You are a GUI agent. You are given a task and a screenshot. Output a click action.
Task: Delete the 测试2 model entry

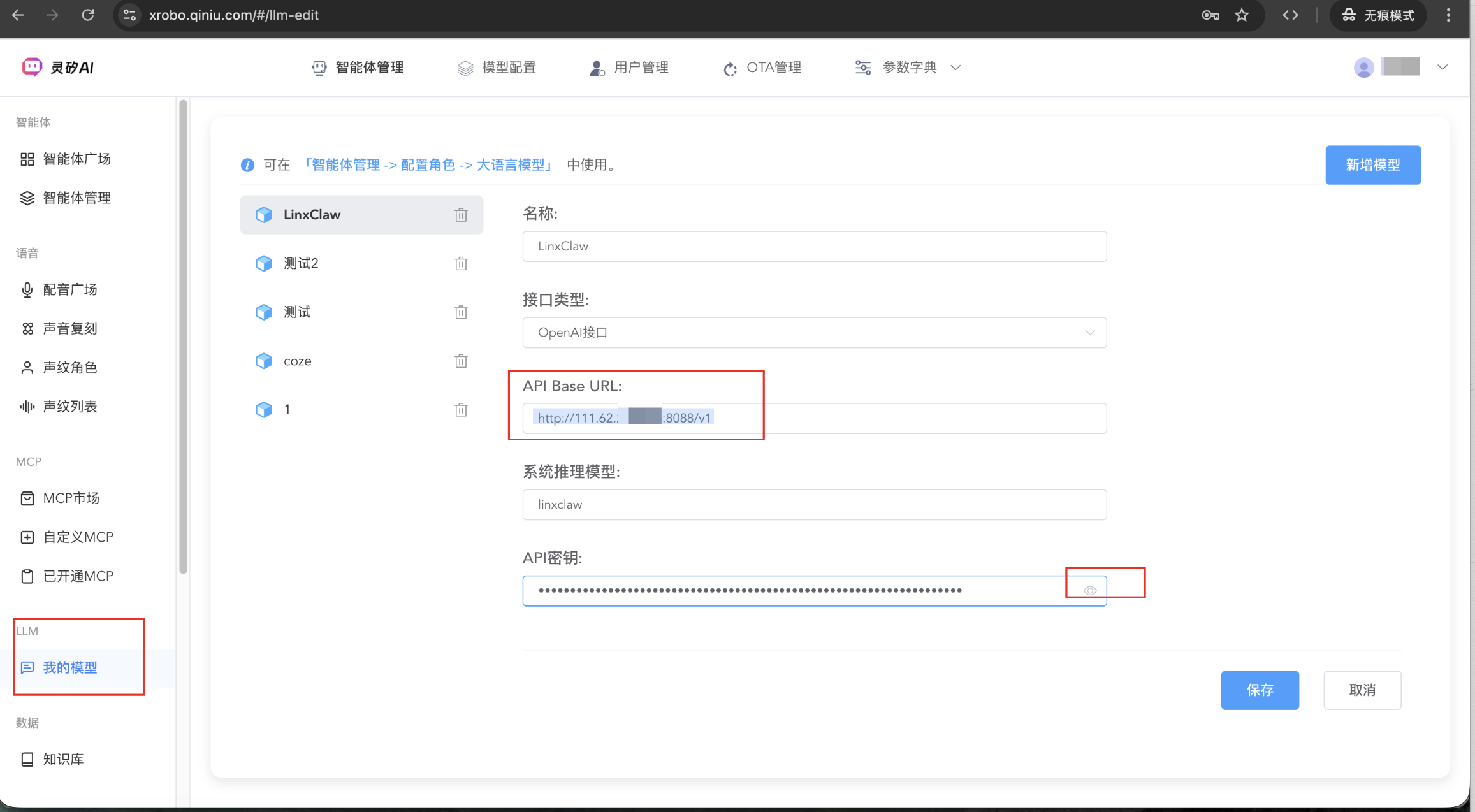coord(461,263)
